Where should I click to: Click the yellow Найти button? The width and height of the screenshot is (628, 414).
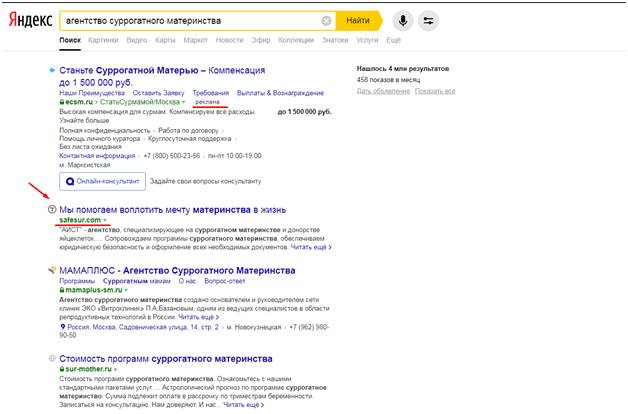359,20
